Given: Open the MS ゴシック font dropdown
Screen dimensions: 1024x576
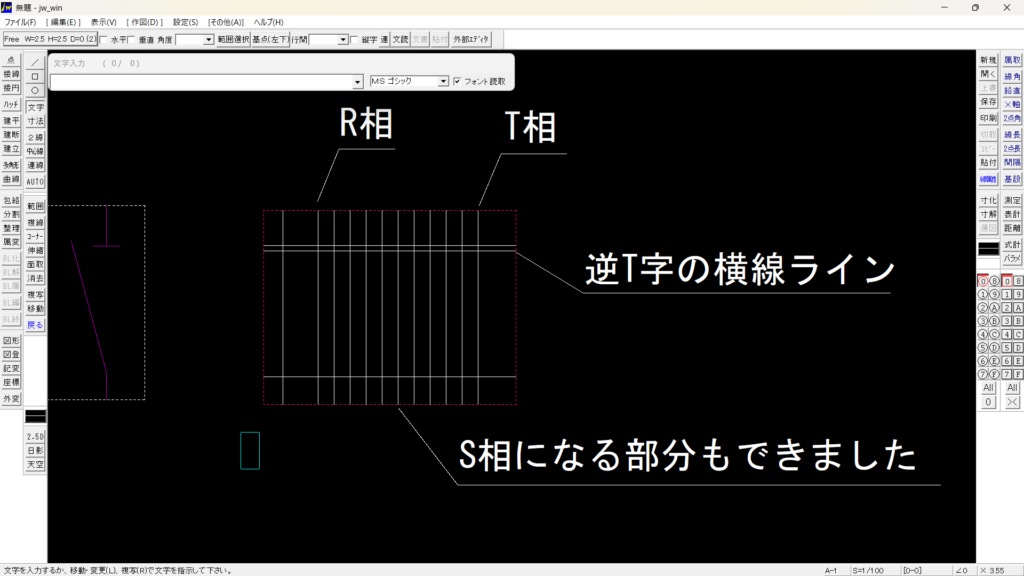Looking at the screenshot, I should tap(443, 81).
